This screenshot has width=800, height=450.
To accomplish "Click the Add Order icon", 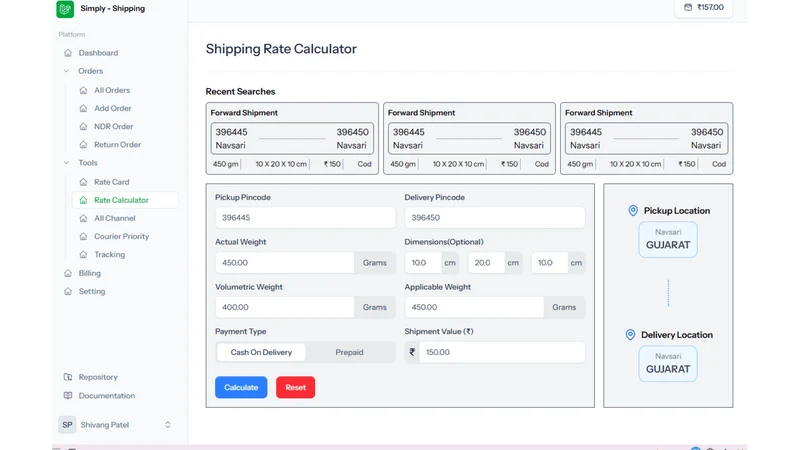I will click(83, 108).
